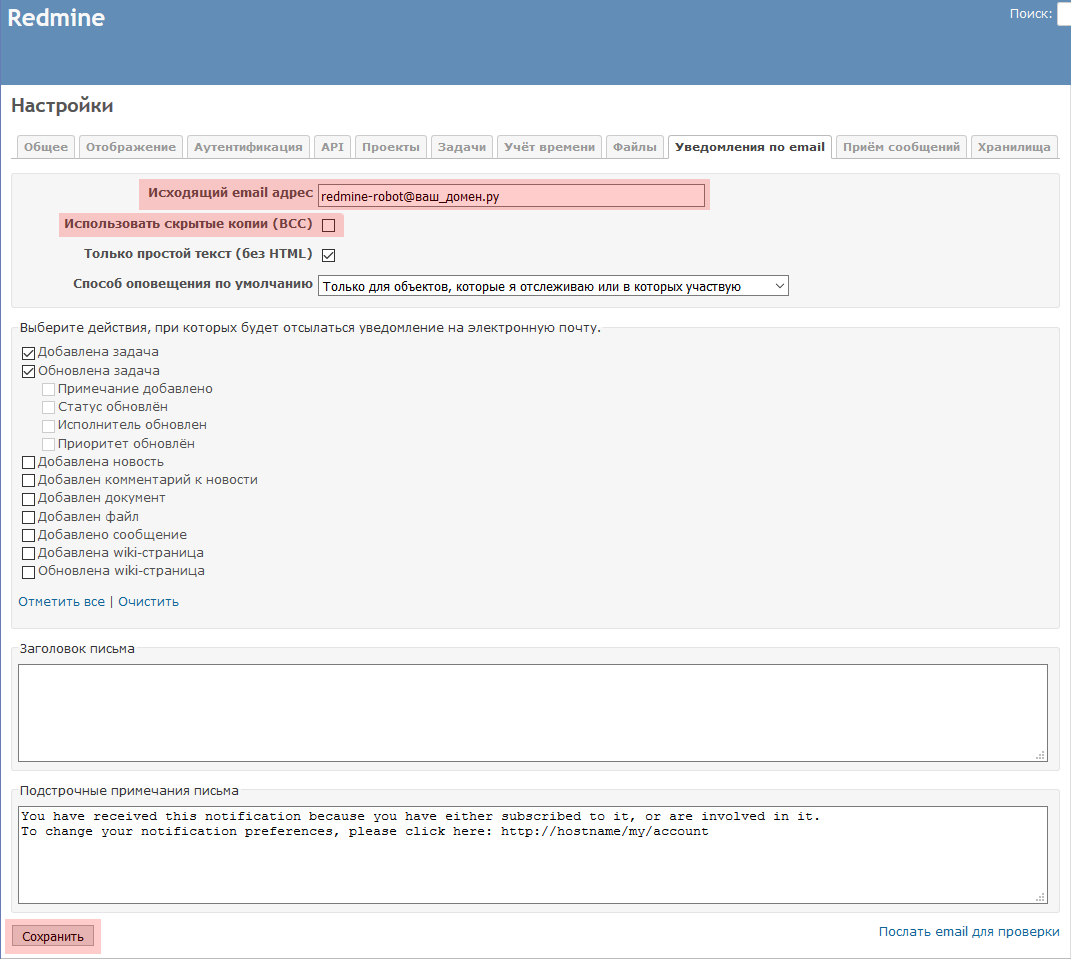Enable the Использовать скрытые копии (BCC) checkbox
This screenshot has width=1071, height=959.
point(328,225)
